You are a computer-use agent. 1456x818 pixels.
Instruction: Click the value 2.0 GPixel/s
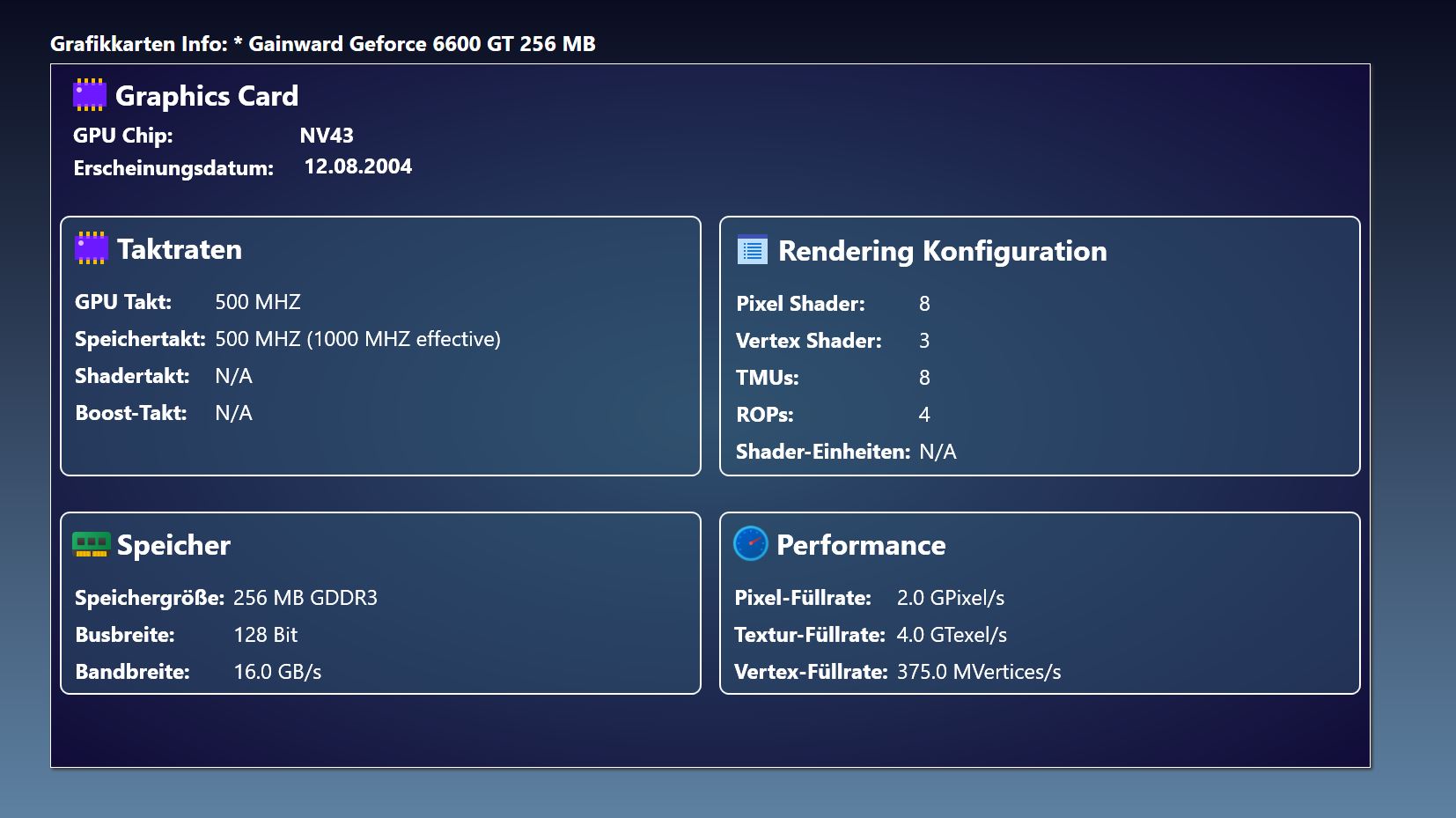point(951,598)
